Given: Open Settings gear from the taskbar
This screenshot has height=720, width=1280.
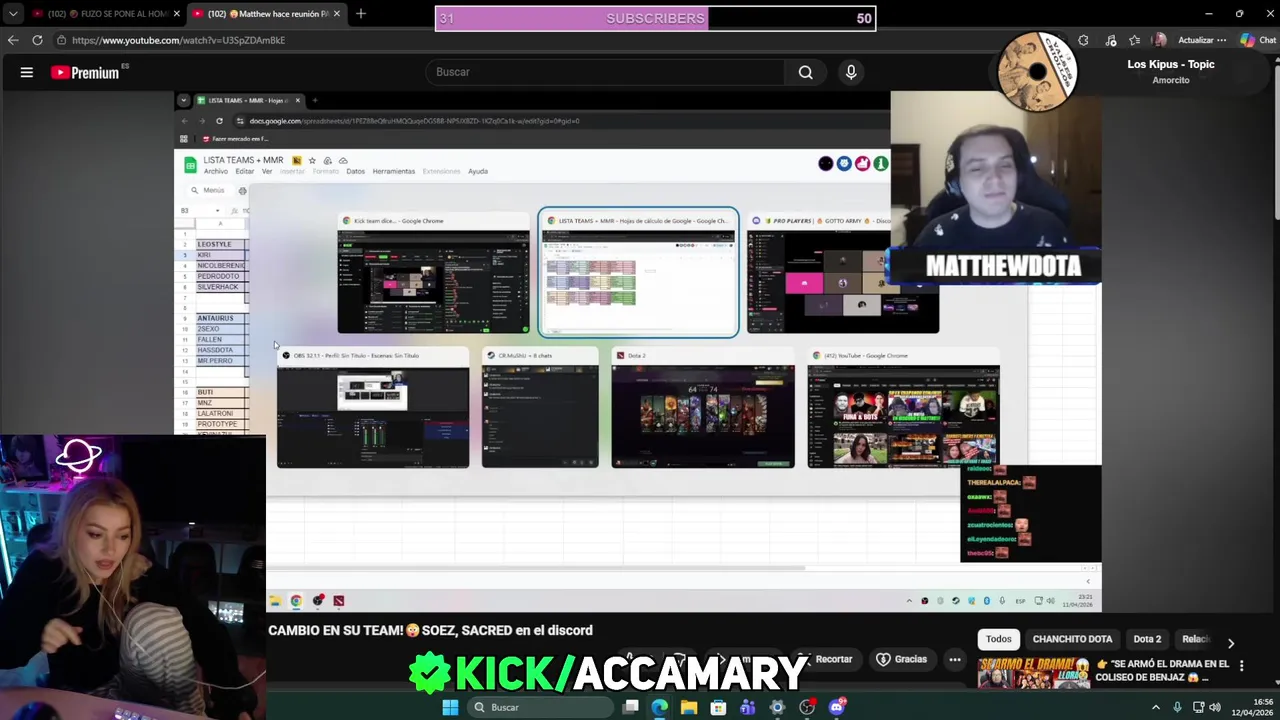Looking at the screenshot, I should [777, 707].
